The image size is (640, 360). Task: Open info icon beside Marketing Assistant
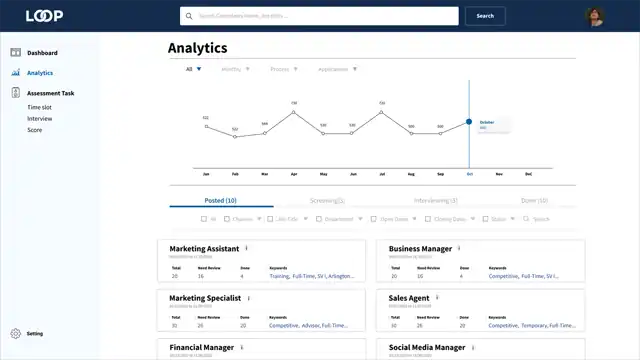click(x=246, y=248)
